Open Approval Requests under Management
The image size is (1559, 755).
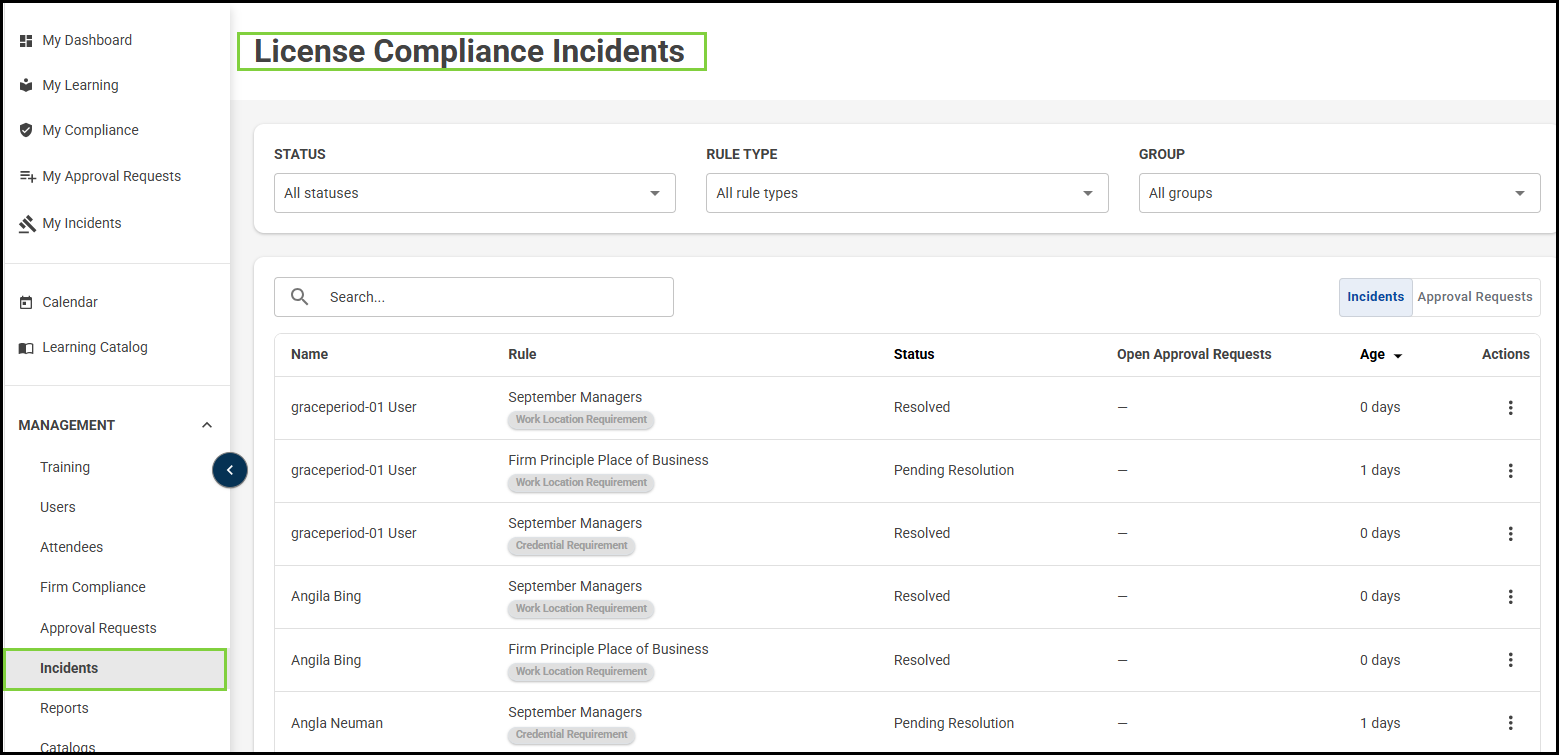(98, 628)
